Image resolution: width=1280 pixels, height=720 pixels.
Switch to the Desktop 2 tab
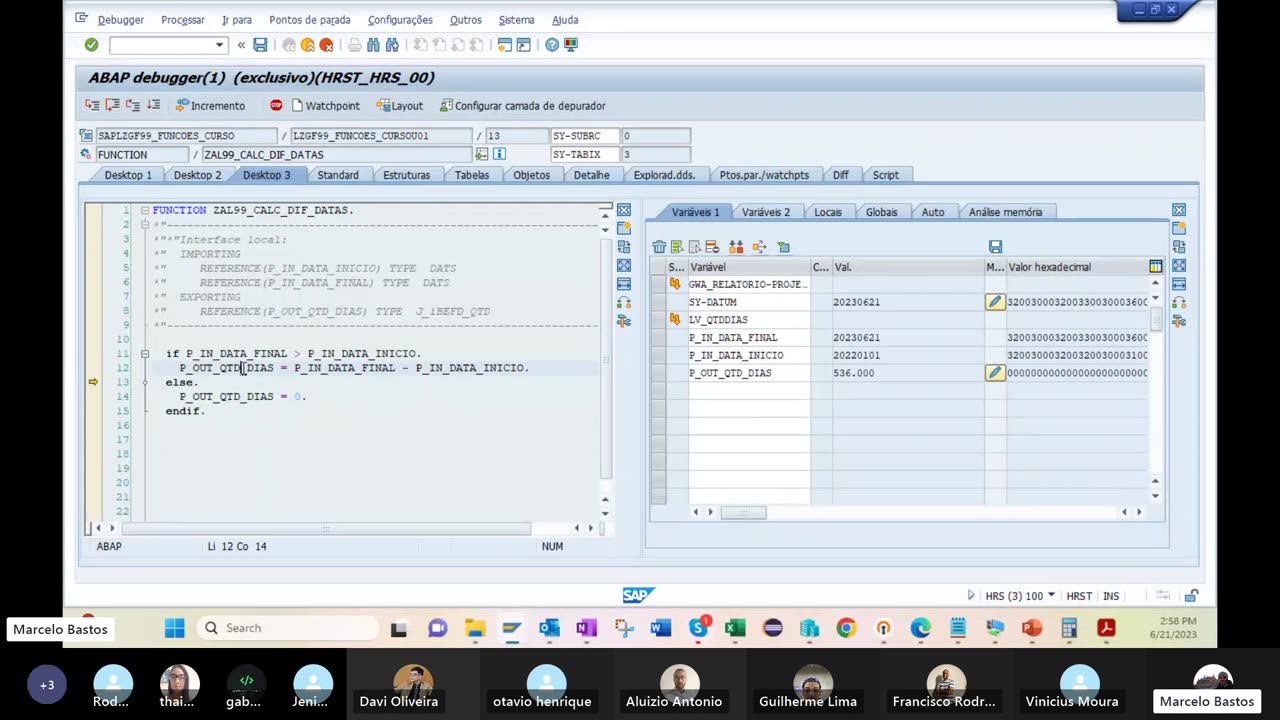point(197,175)
